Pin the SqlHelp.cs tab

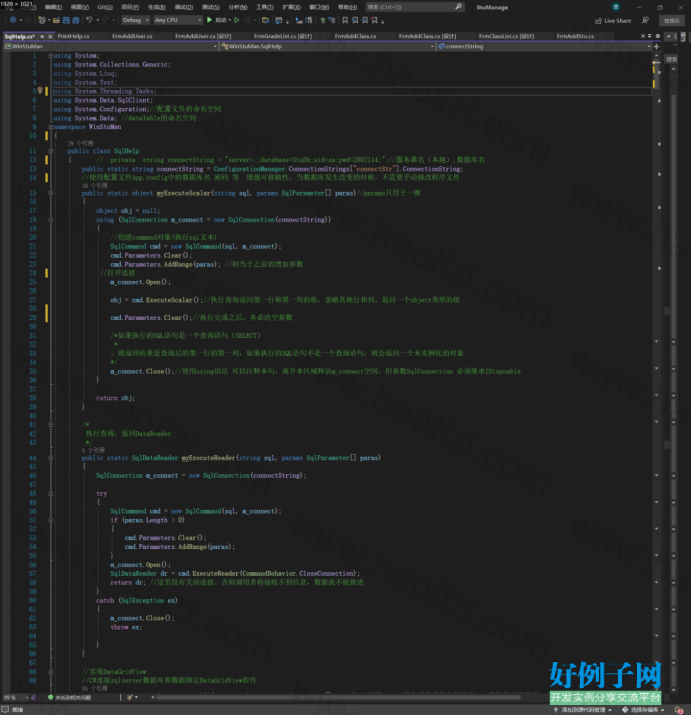click(42, 36)
